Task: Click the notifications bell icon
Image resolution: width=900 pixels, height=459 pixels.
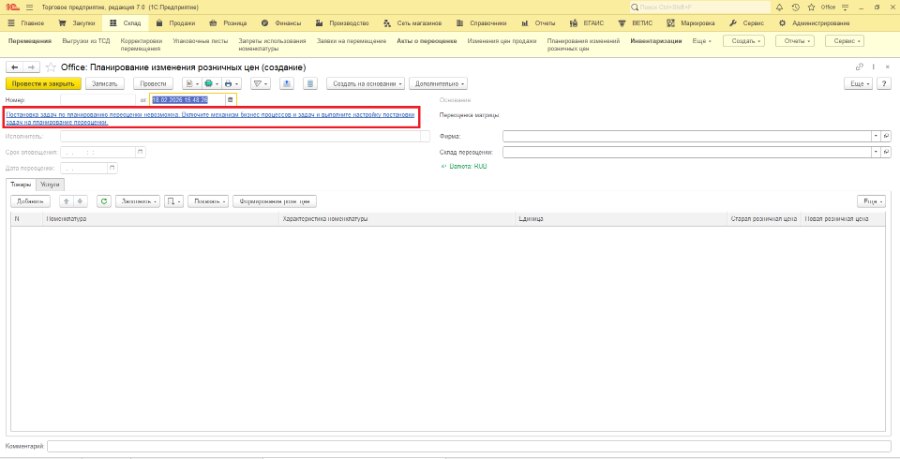Action: pos(779,7)
